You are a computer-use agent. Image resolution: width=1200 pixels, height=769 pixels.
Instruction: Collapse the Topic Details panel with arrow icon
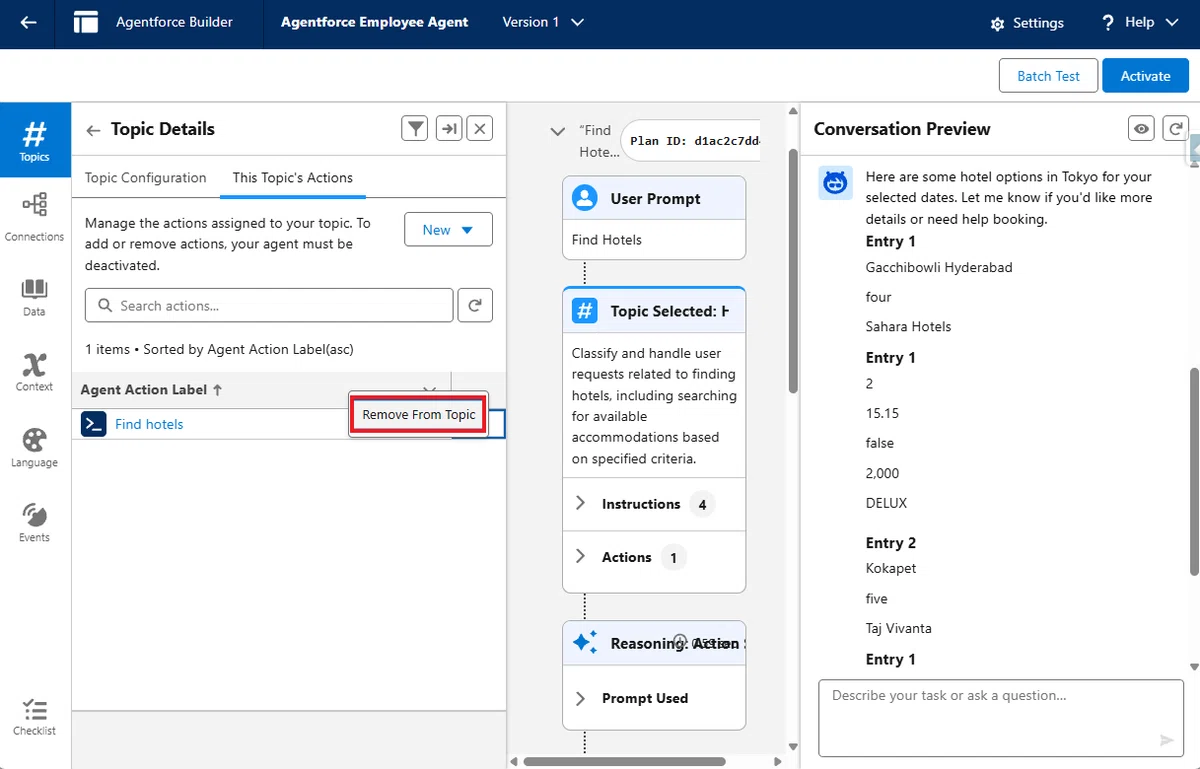pos(450,128)
